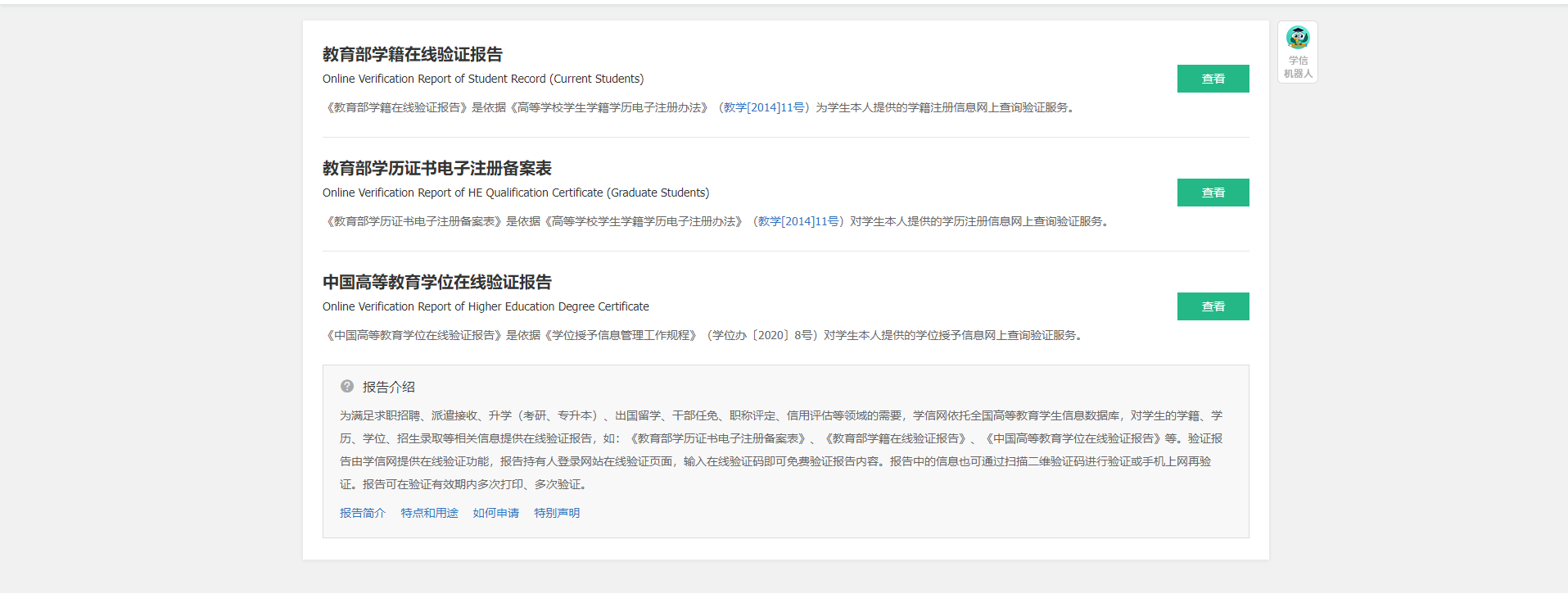Click 查看 for 教育部学历证书电子注册备案表

click(x=1213, y=193)
